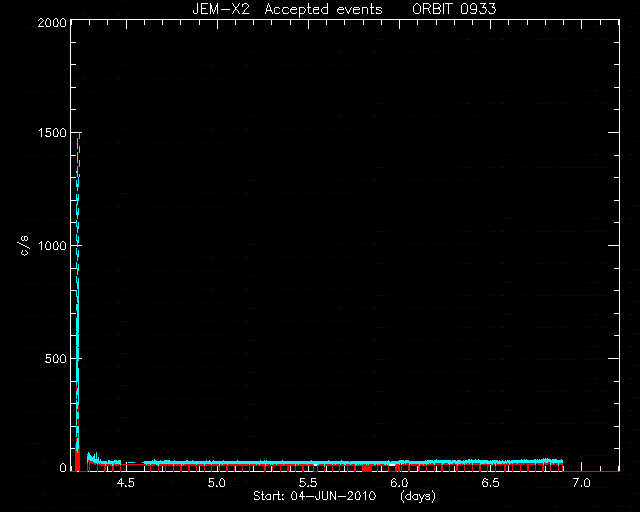Click the x-axis tick label 4.5

pos(126,483)
